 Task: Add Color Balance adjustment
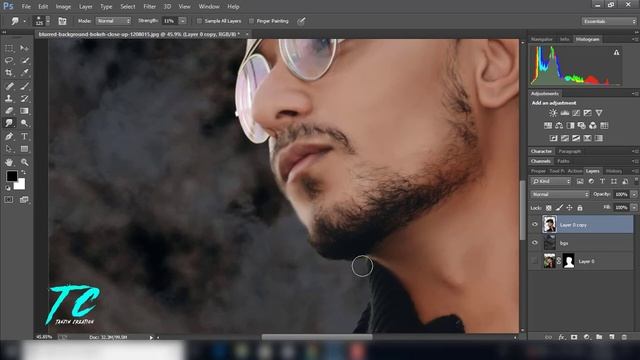[559, 126]
